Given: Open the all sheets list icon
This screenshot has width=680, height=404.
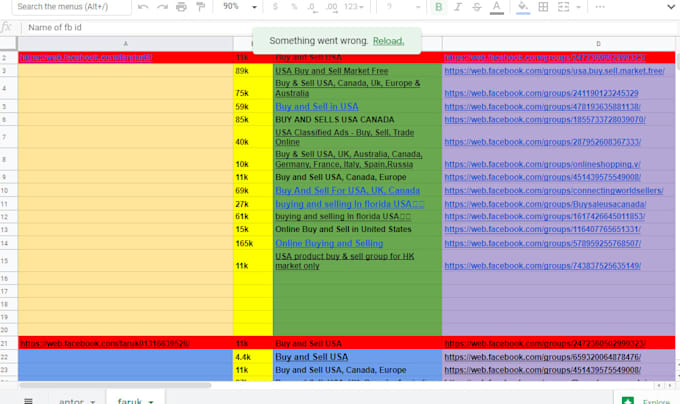Looking at the screenshot, I should (x=28, y=401).
